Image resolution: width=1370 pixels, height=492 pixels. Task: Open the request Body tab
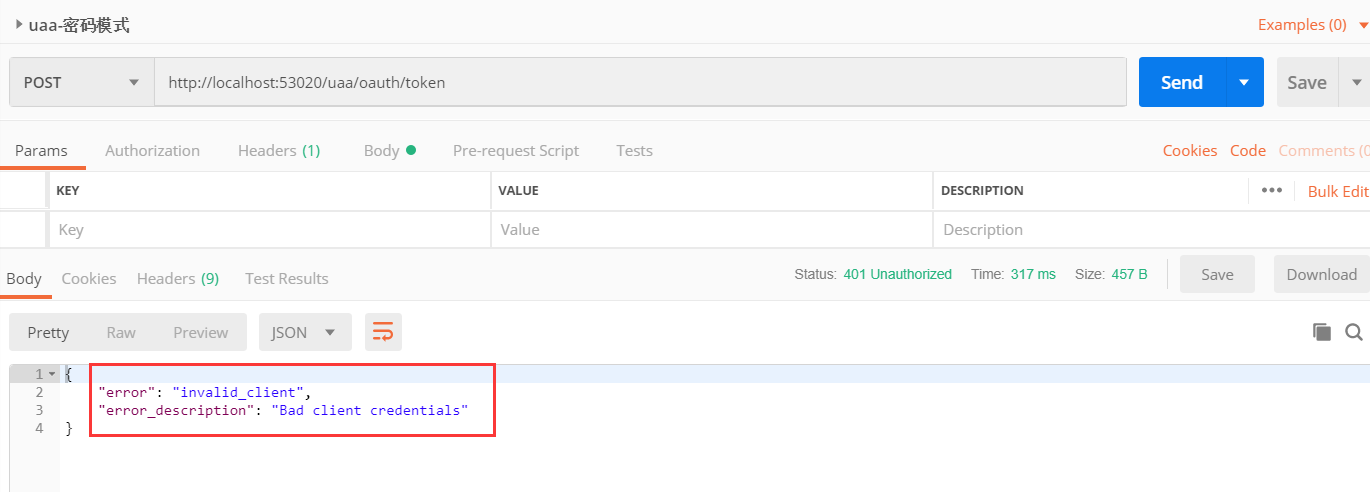pyautogui.click(x=389, y=150)
